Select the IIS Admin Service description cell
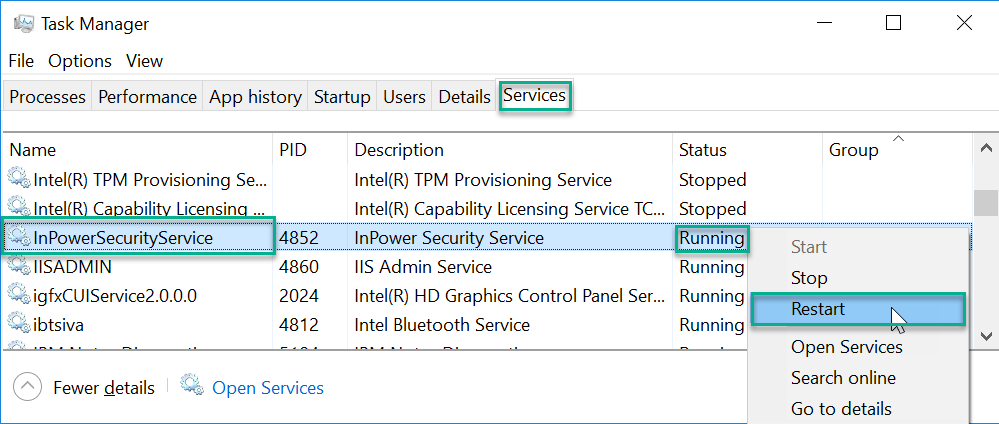999x424 pixels. (x=423, y=267)
